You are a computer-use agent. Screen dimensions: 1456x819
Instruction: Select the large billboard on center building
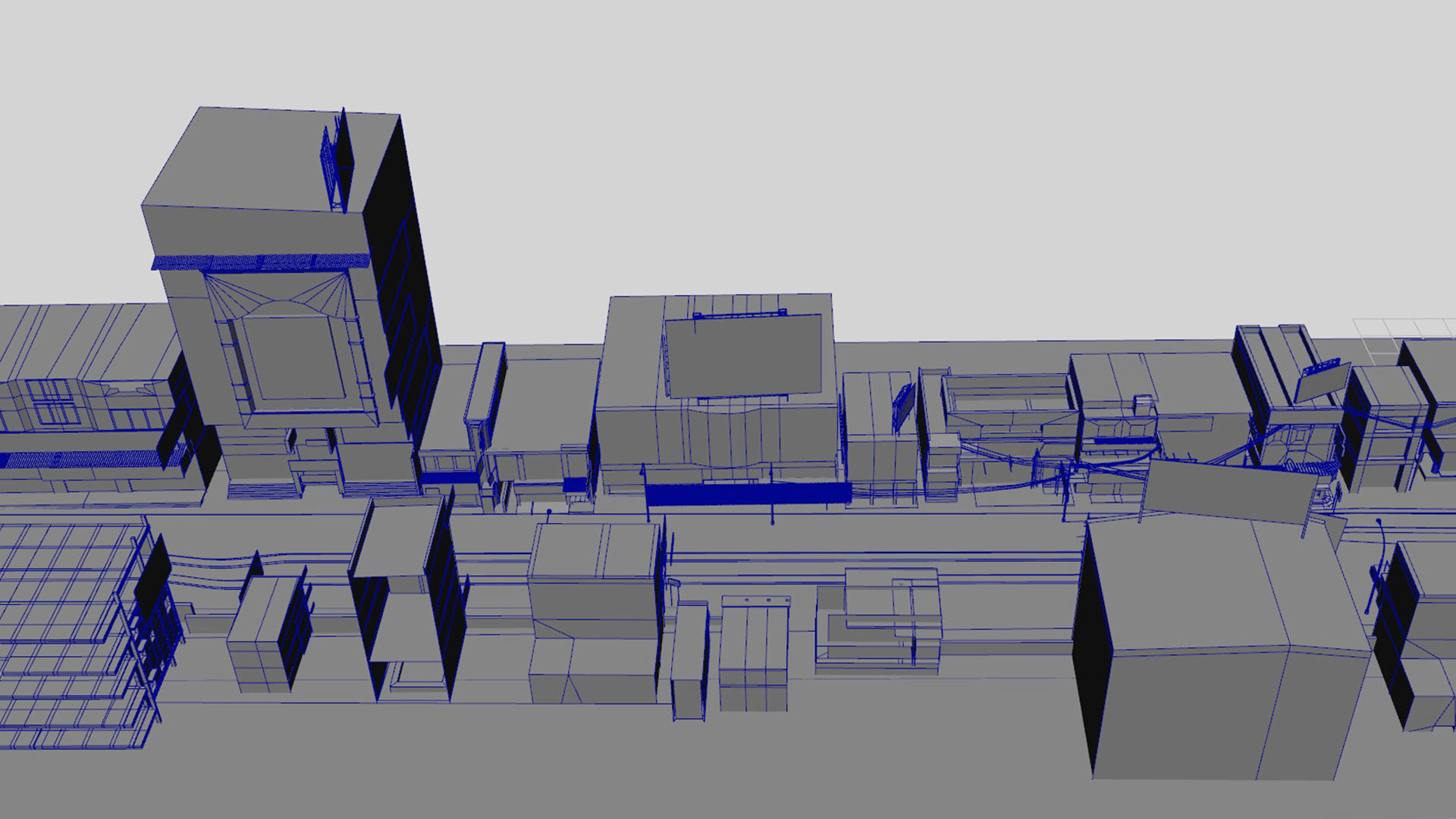pyautogui.click(x=743, y=355)
